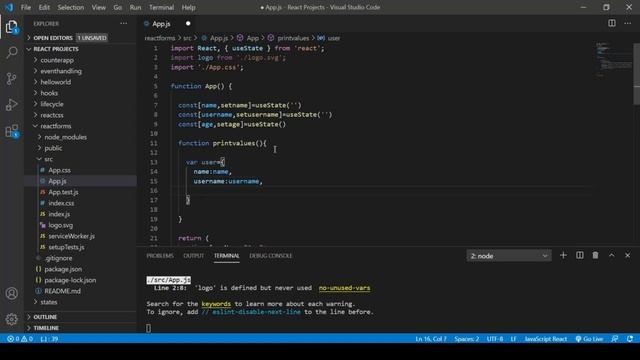Open the Search view icon
Viewport: 640px width, 360px height.
coord(12,52)
